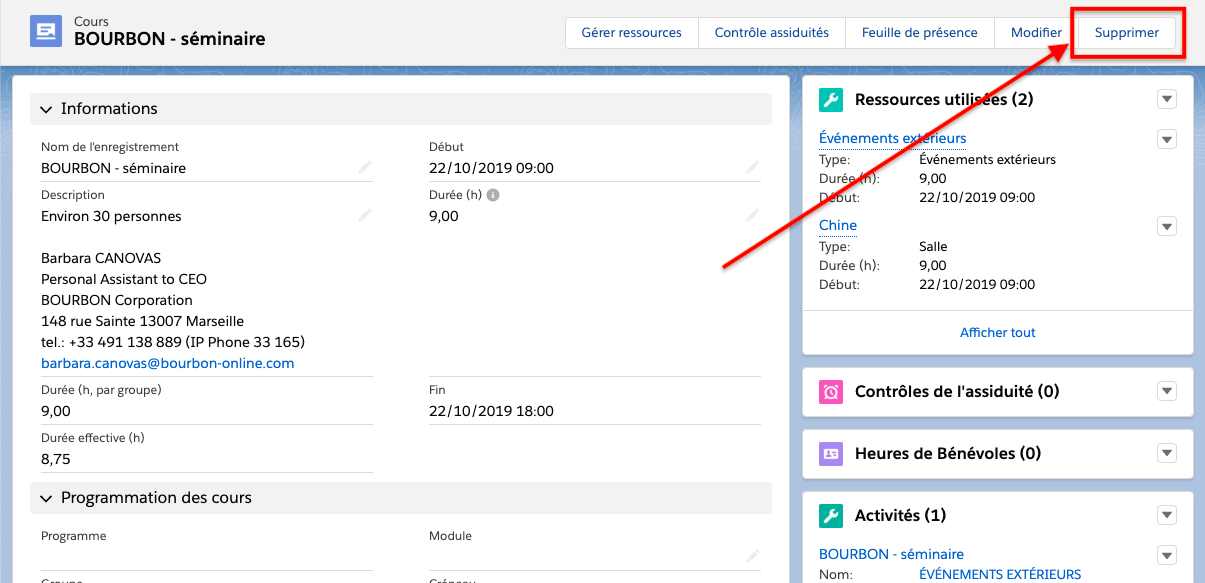
Task: Edit Nom de l'enregistrement via pencil icon
Action: coord(364,168)
